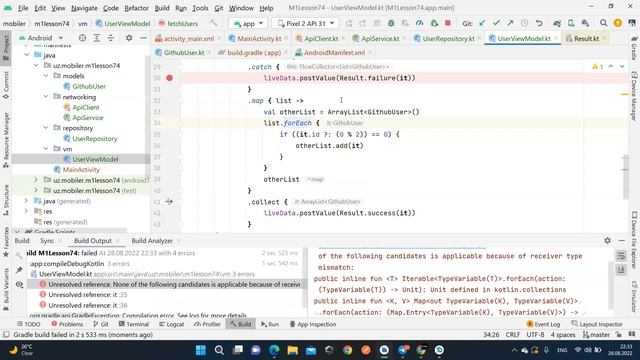Image resolution: width=640 pixels, height=360 pixels.
Task: Toggle Resource Manager sidebar button
Action: point(6,140)
